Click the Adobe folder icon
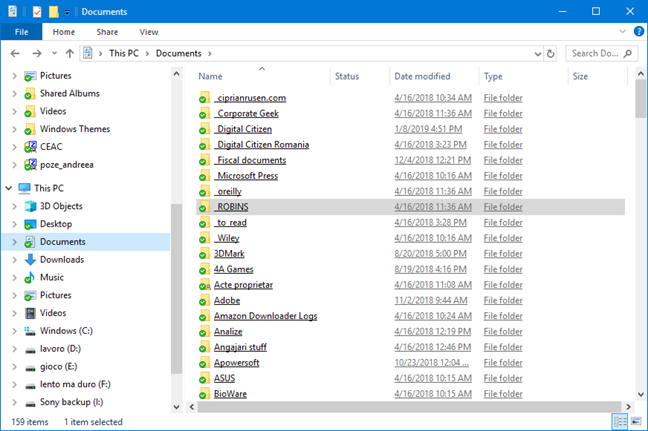The height and width of the screenshot is (431, 648). coord(204,300)
